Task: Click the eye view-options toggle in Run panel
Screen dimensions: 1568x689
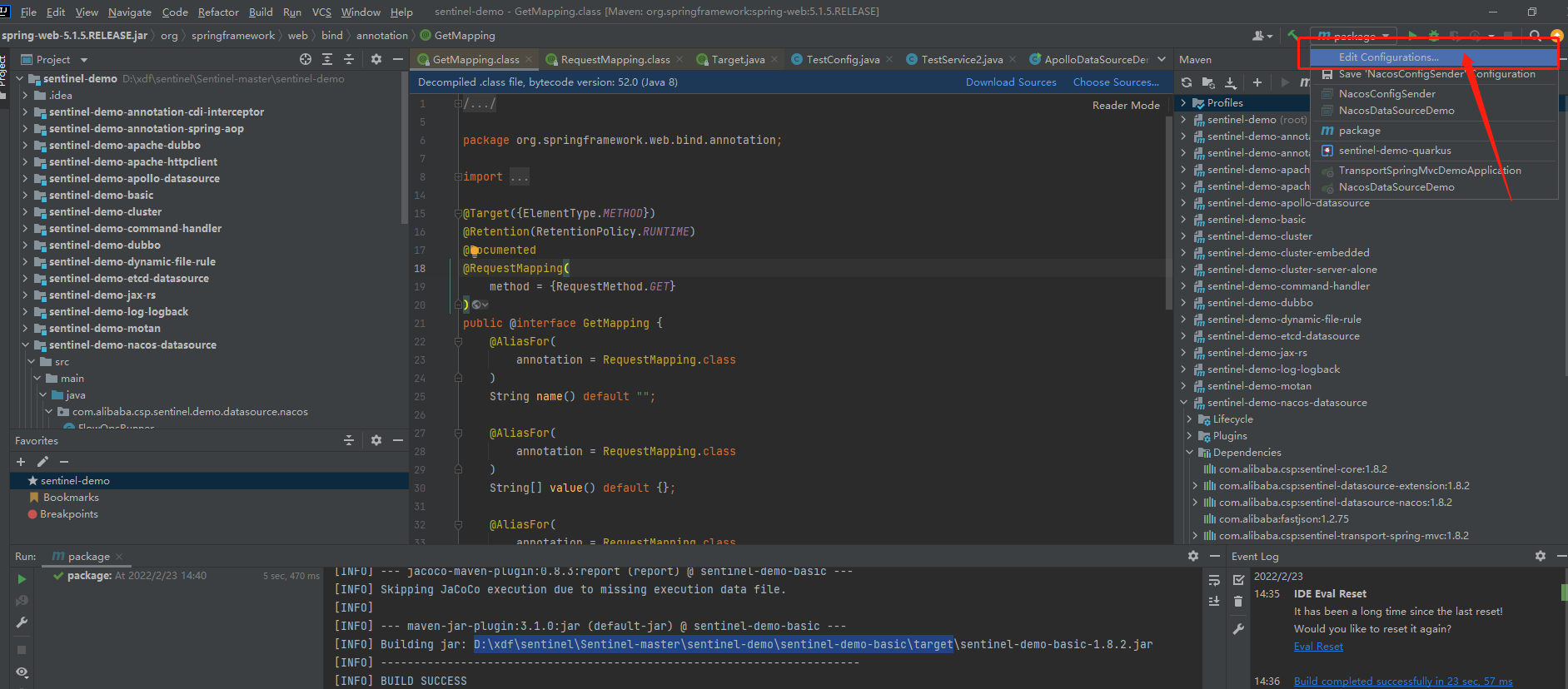Action: point(22,672)
